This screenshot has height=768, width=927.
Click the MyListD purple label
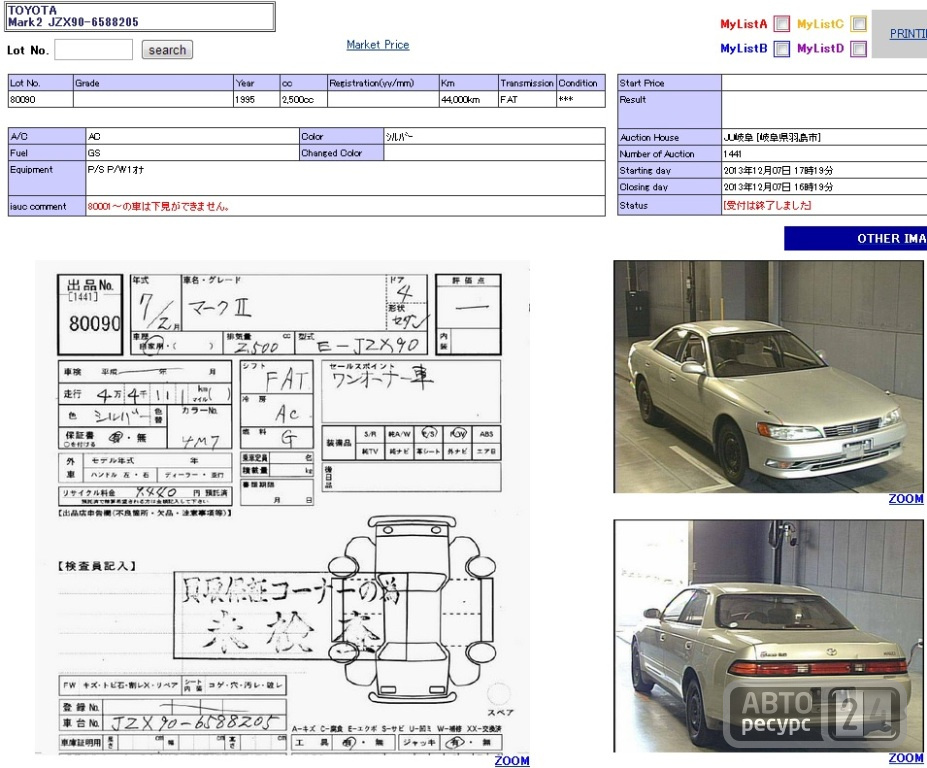[x=821, y=48]
